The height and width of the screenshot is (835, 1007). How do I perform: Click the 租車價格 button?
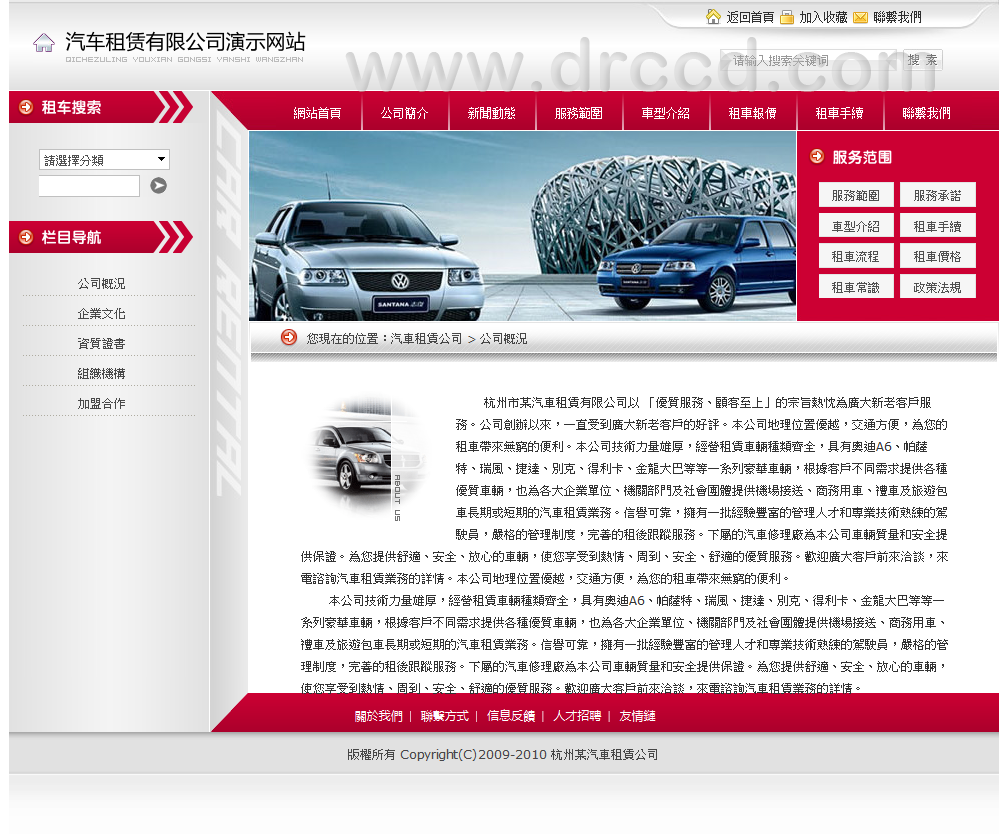click(x=938, y=256)
